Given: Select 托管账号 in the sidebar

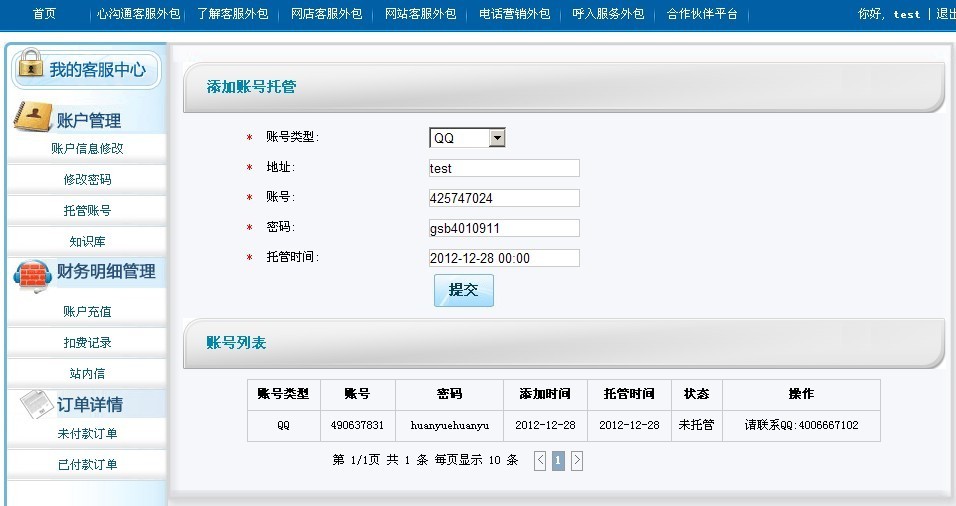Looking at the screenshot, I should click(x=87, y=211).
